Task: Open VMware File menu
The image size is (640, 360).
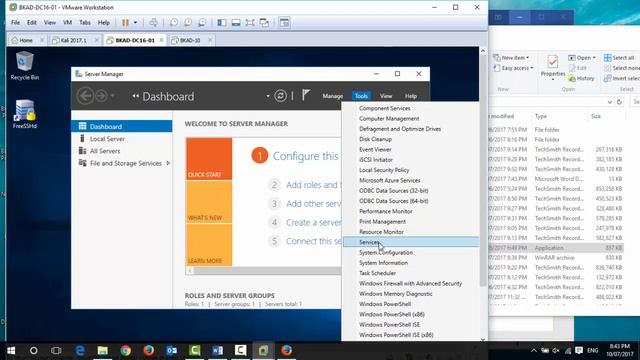Action: click(x=15, y=22)
